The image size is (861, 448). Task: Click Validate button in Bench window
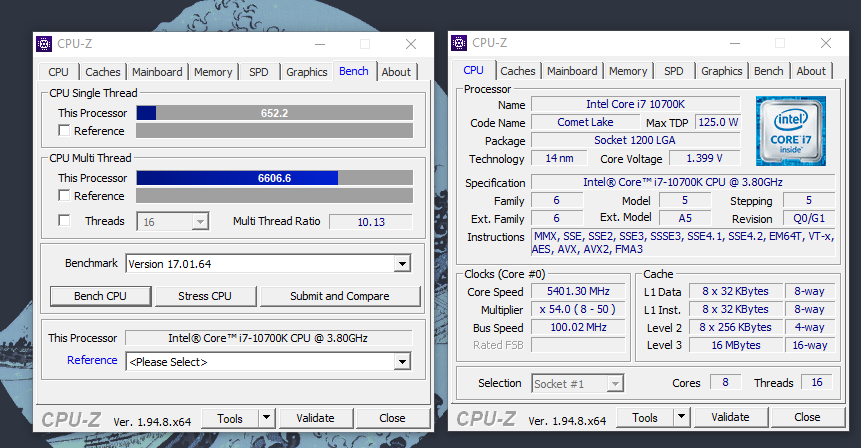315,418
